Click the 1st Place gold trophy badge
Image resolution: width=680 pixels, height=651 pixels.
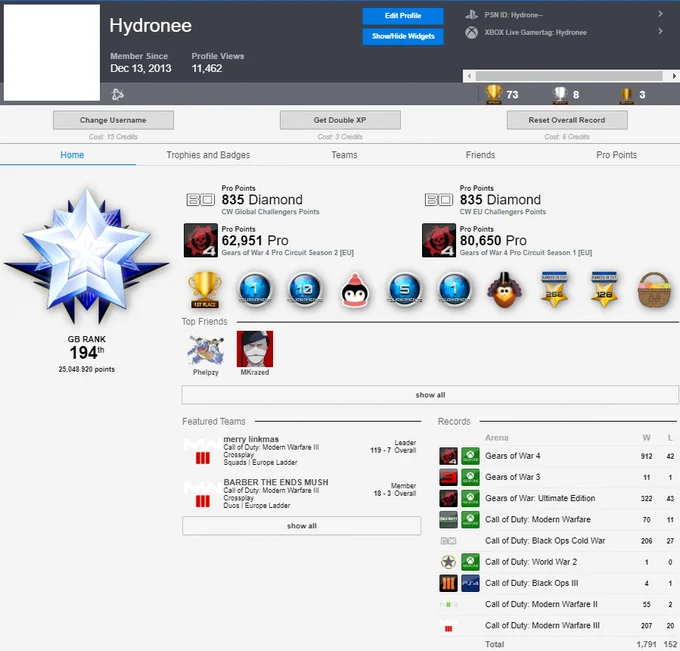click(205, 289)
